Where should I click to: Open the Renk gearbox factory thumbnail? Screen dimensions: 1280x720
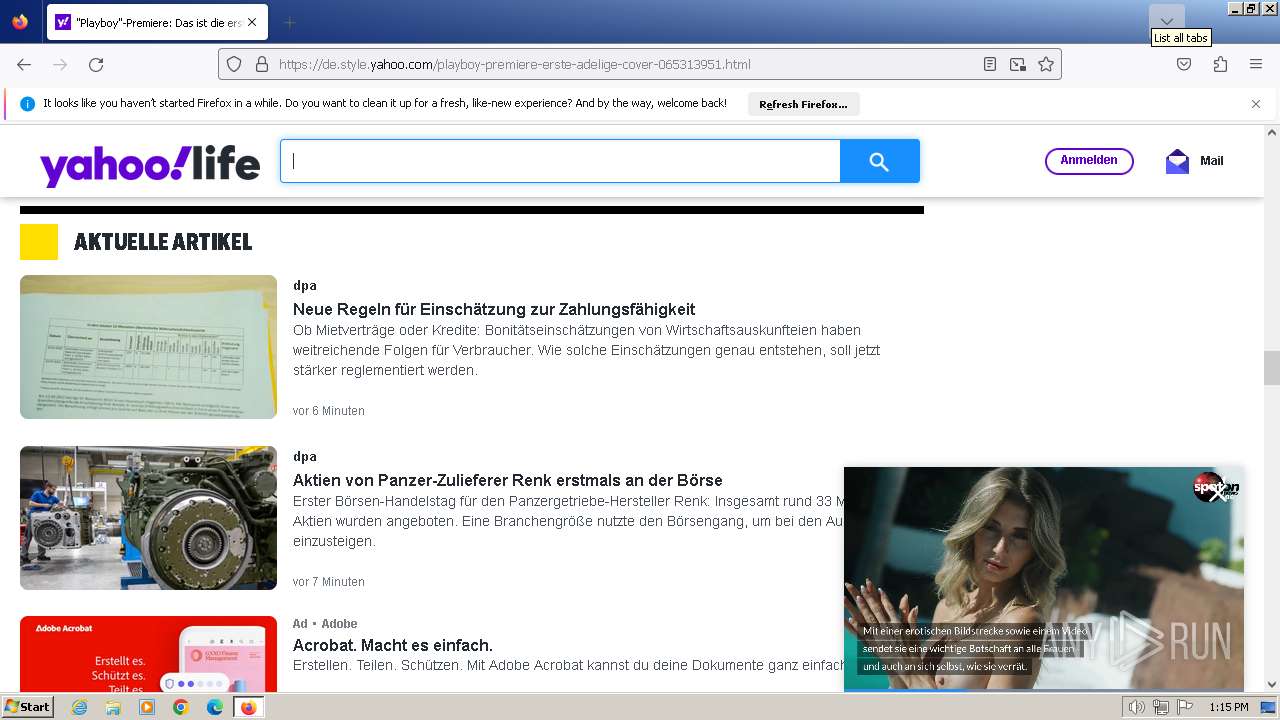[148, 518]
